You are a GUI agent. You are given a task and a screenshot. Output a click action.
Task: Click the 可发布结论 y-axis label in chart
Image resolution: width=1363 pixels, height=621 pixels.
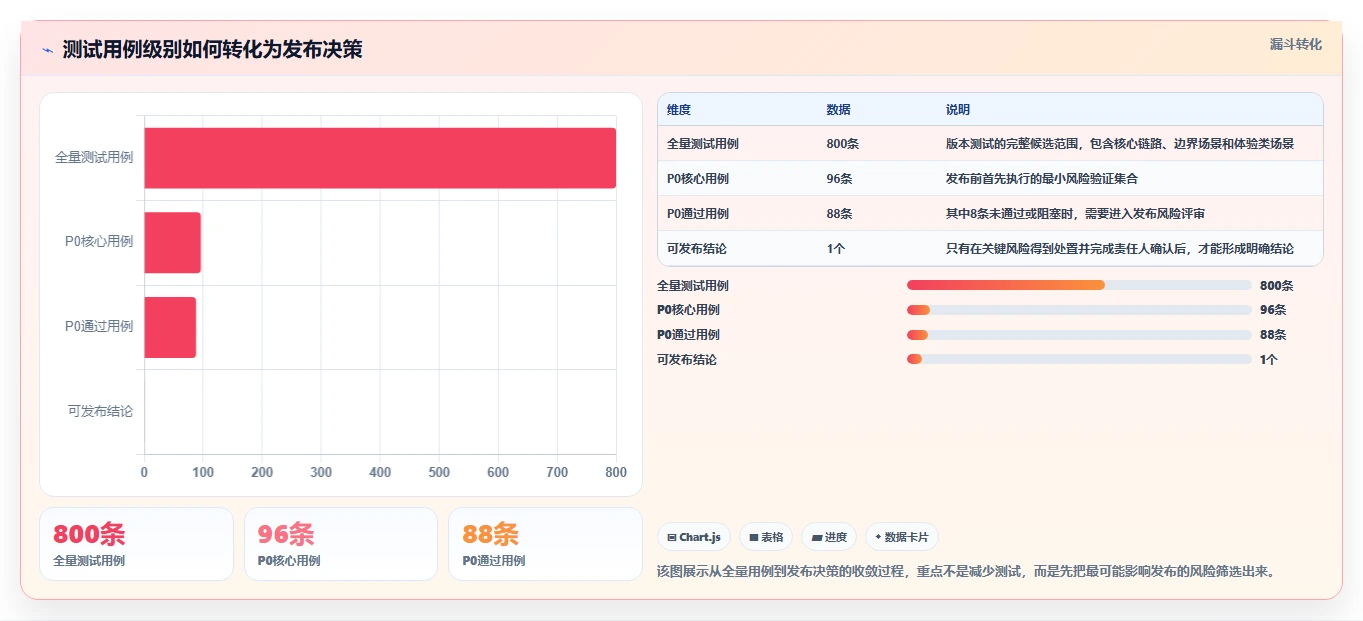101,411
